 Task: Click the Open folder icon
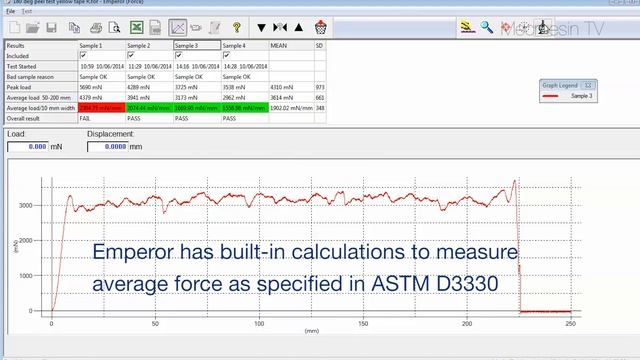click(32, 28)
